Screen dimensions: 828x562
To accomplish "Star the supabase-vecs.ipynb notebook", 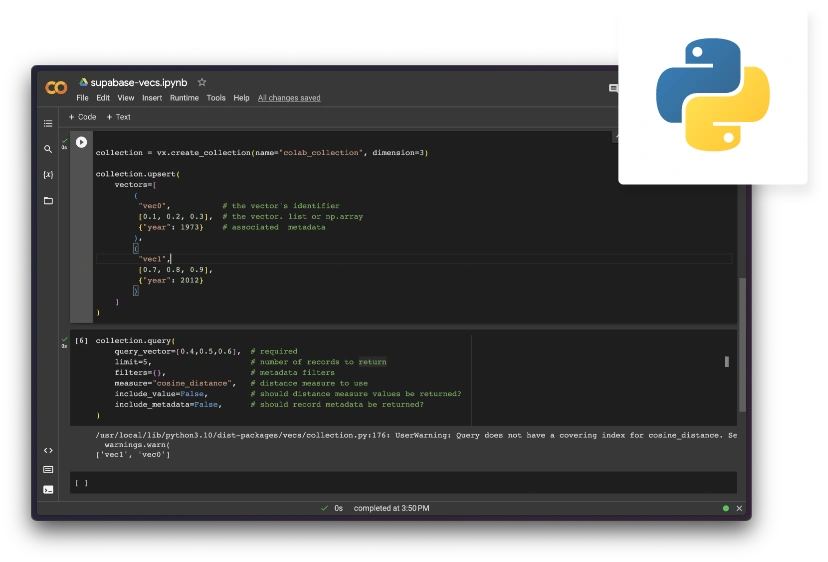I will [202, 82].
